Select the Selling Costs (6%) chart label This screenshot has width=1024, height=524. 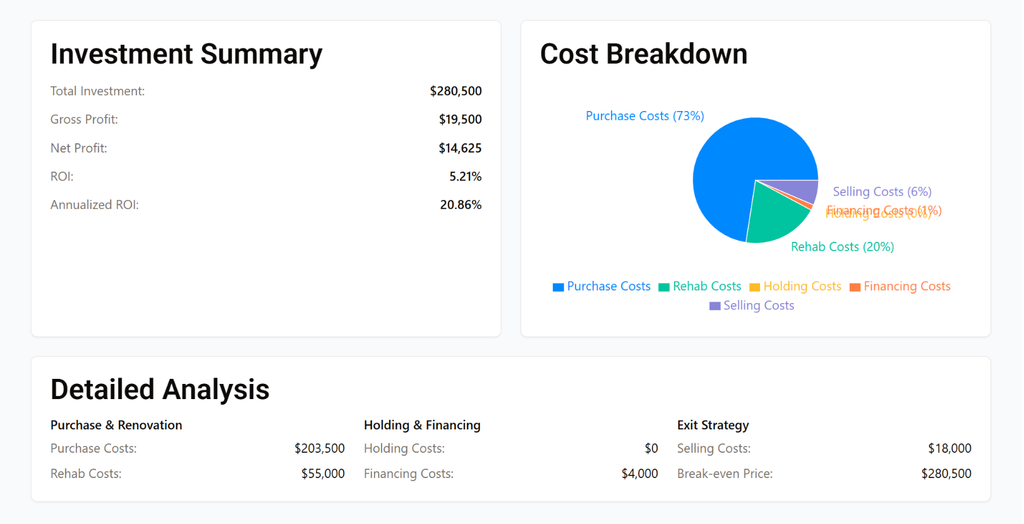[x=882, y=191]
